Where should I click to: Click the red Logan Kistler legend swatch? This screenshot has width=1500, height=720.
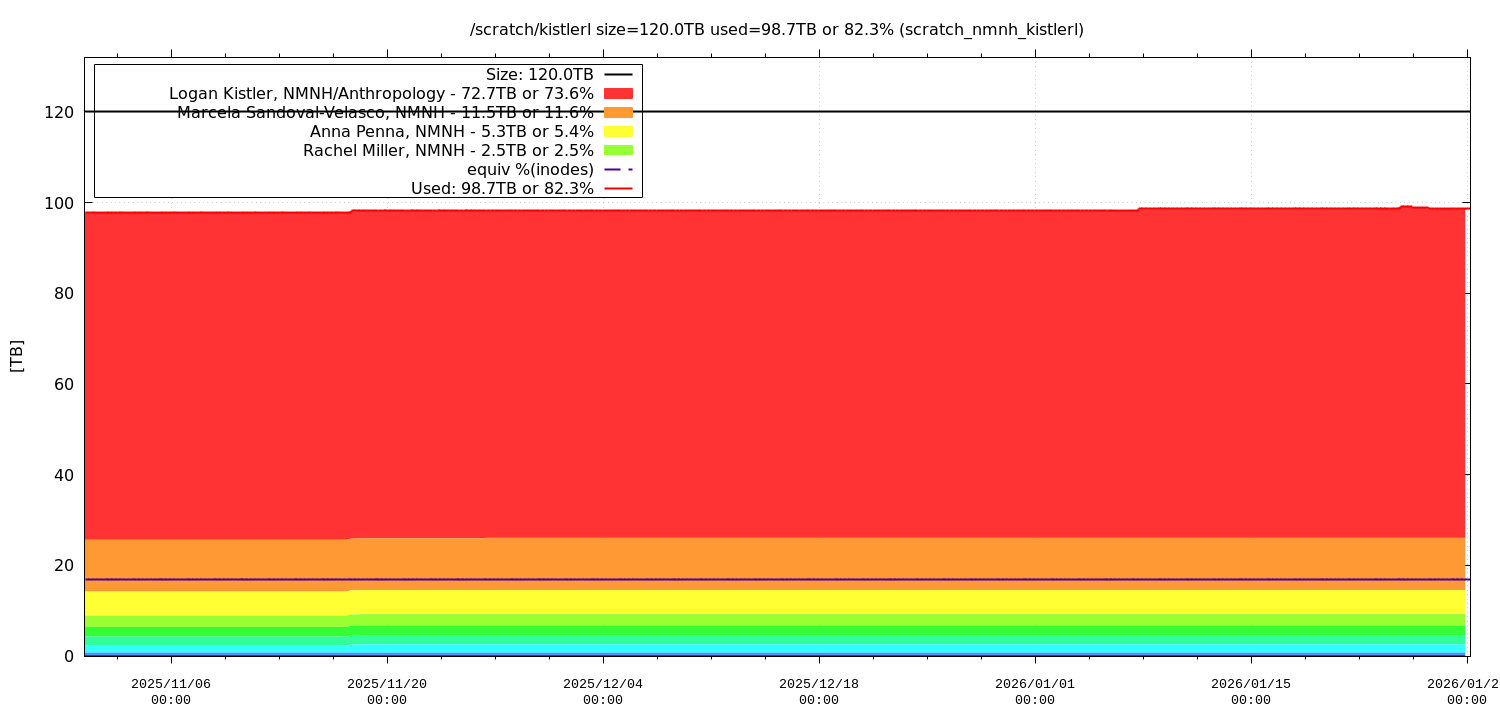coord(618,93)
